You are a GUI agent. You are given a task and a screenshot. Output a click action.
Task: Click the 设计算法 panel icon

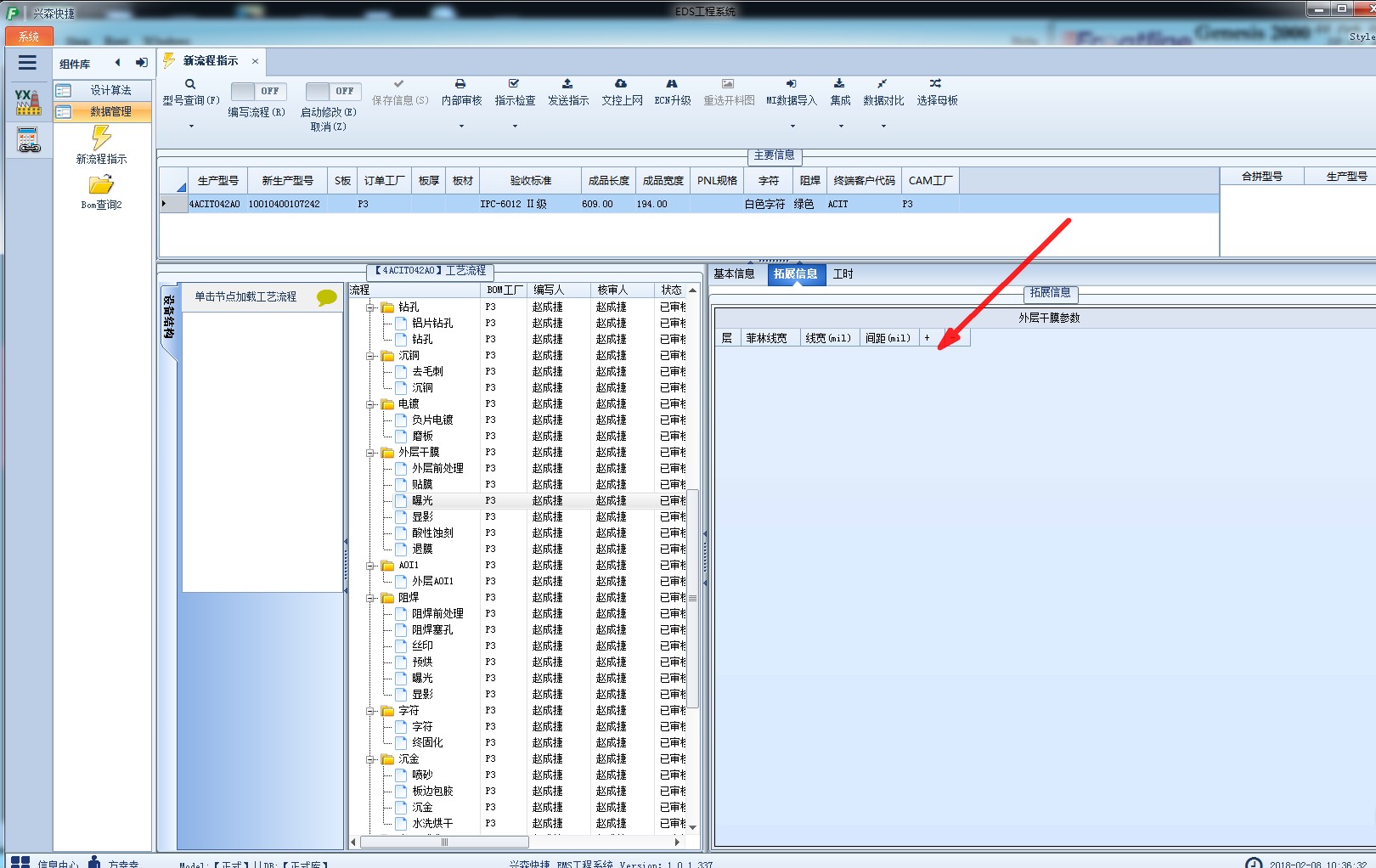64,91
